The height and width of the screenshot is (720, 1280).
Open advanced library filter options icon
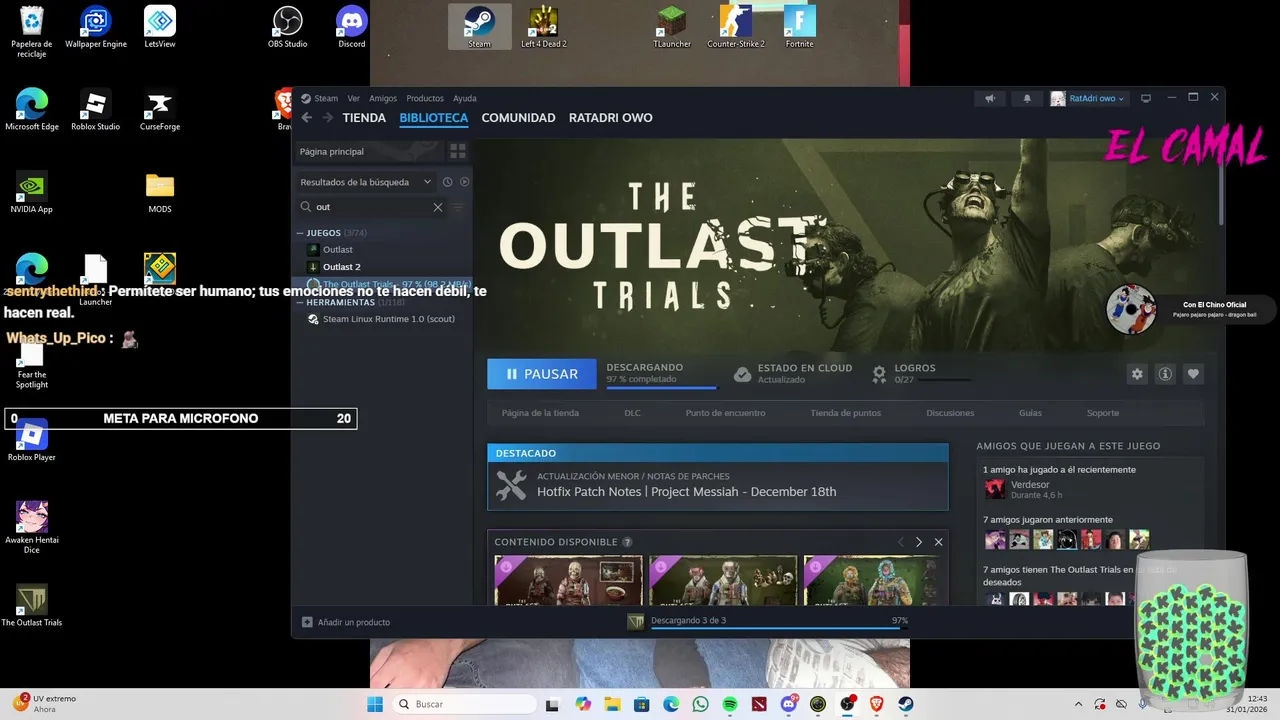458,207
